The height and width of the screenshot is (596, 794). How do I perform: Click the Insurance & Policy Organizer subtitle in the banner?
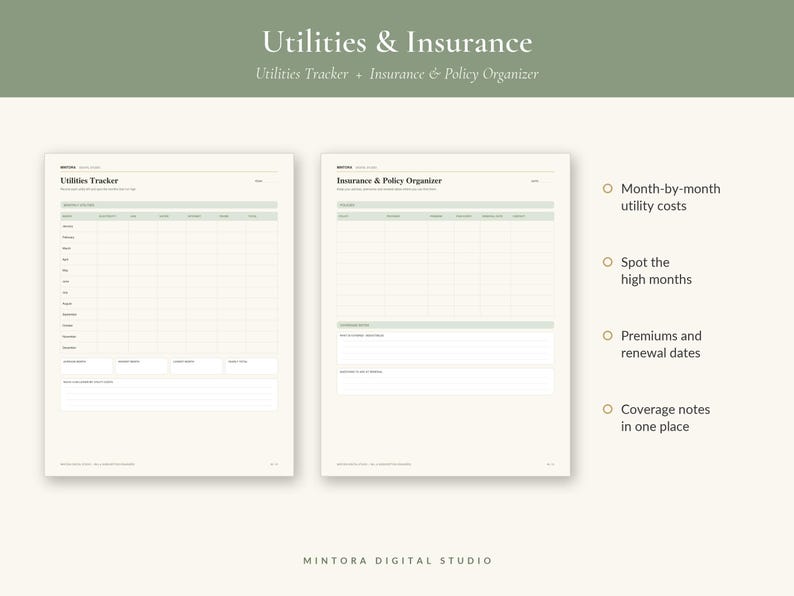pyautogui.click(x=454, y=74)
